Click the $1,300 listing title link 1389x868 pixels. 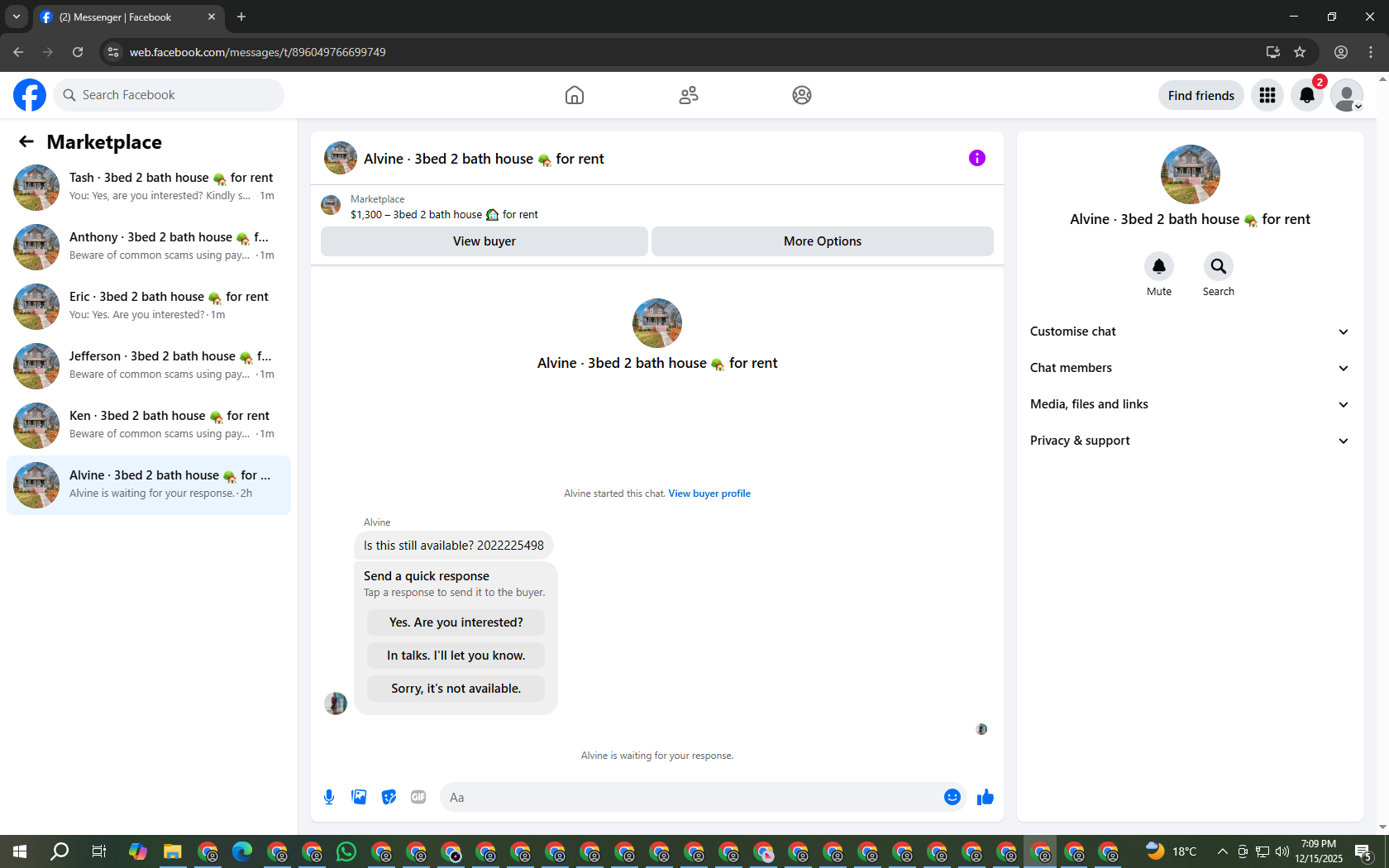point(444,215)
